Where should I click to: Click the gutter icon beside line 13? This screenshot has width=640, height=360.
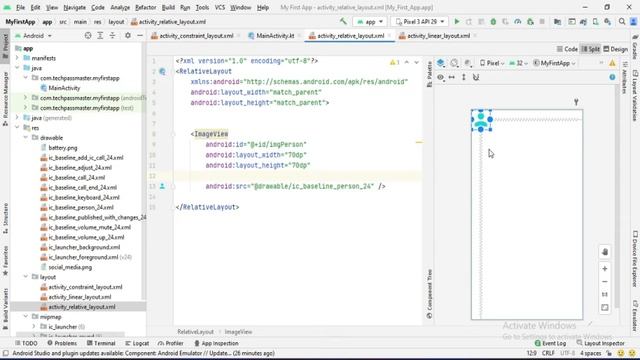[162, 186]
